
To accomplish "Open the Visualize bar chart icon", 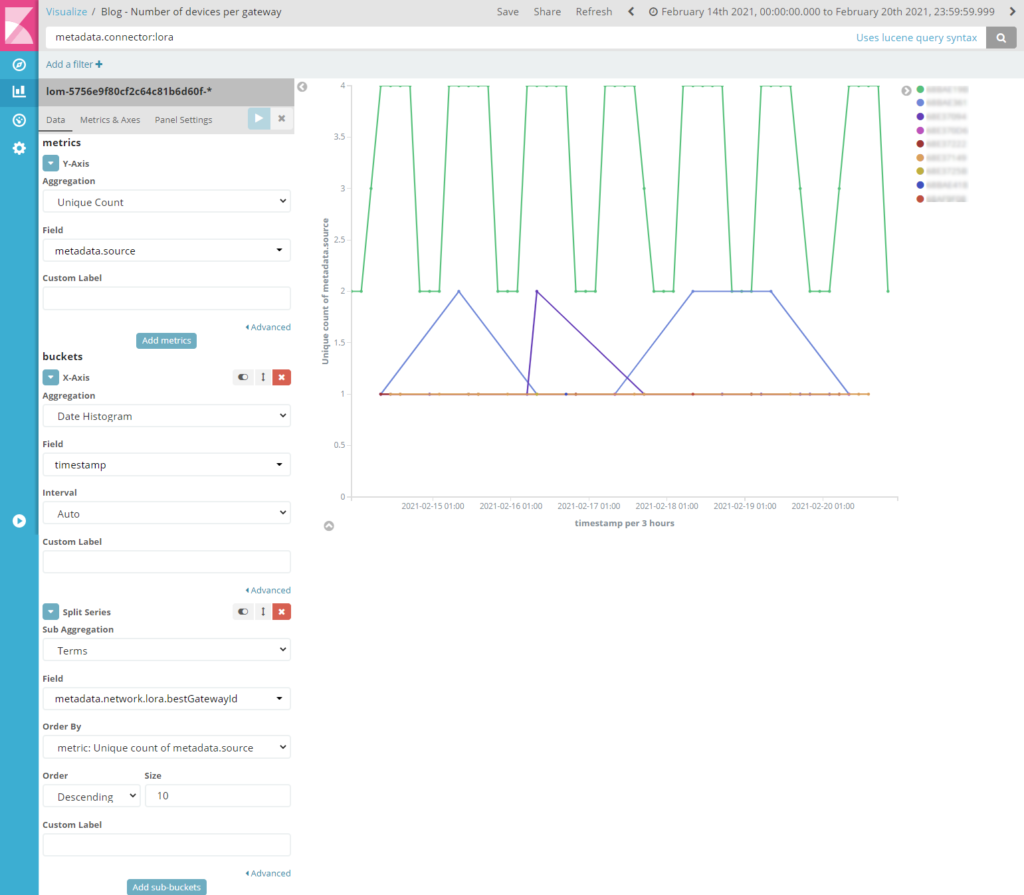I will (x=19, y=91).
